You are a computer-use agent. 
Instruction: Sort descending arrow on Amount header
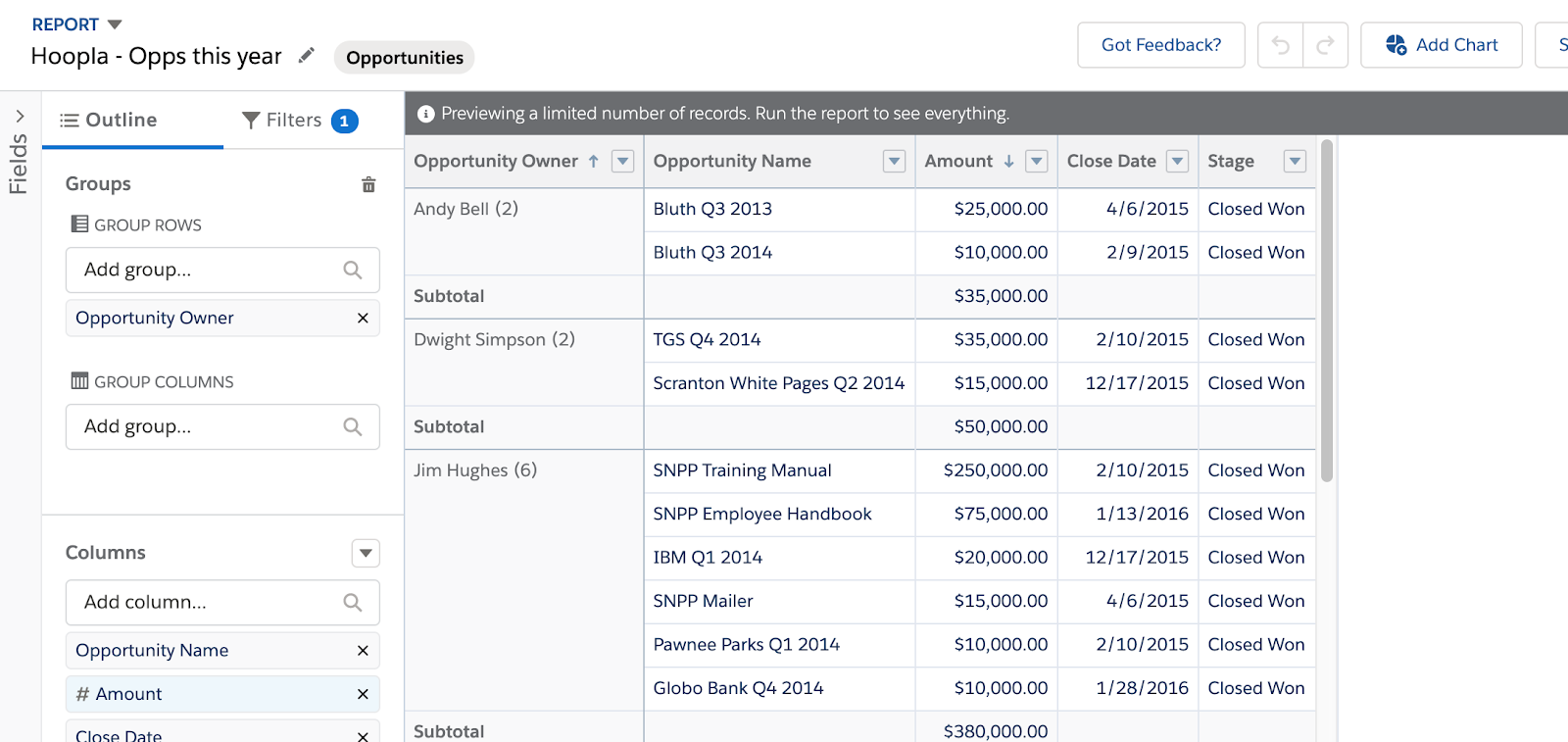coord(1008,162)
